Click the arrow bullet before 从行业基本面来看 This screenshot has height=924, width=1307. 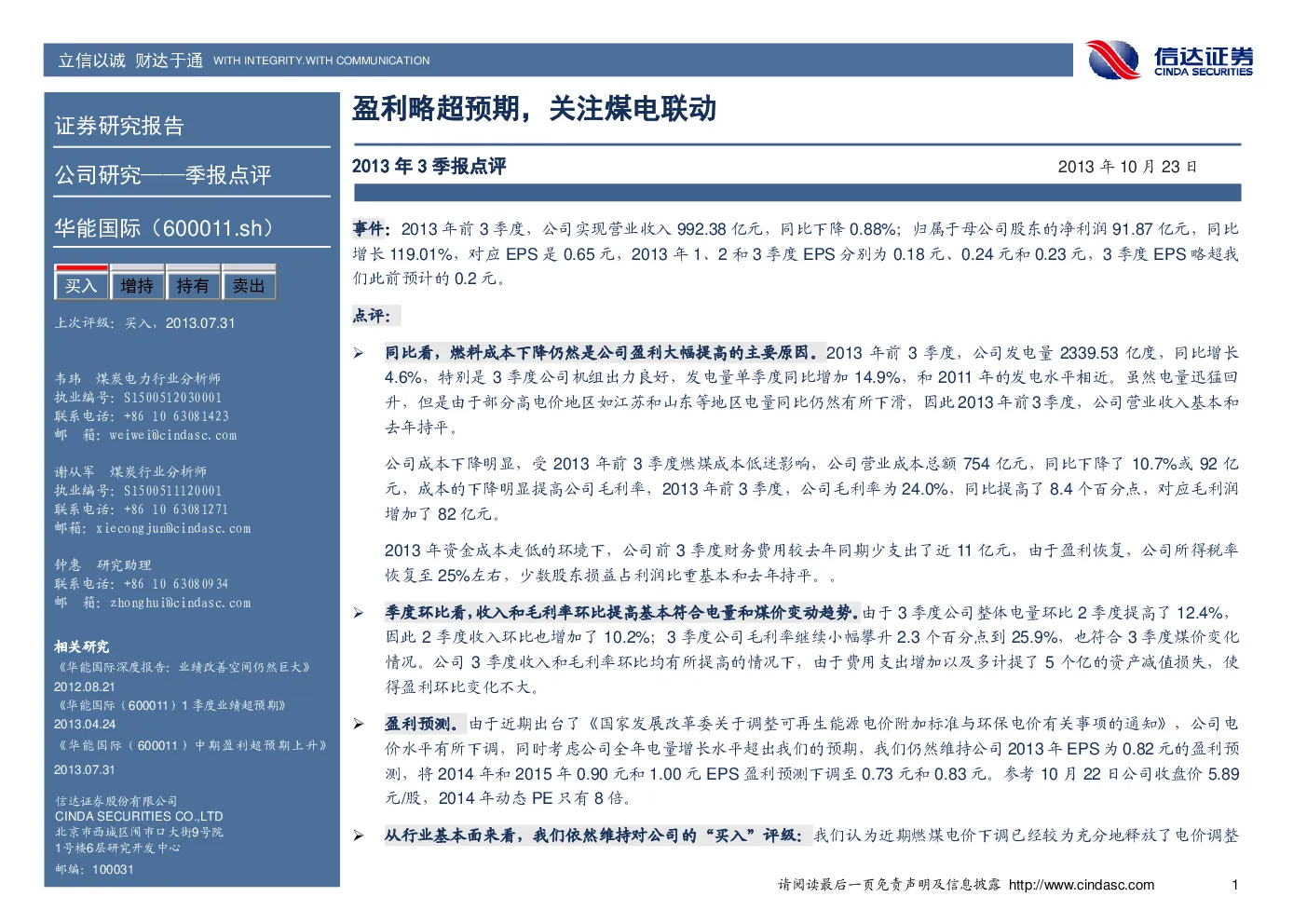pos(359,836)
